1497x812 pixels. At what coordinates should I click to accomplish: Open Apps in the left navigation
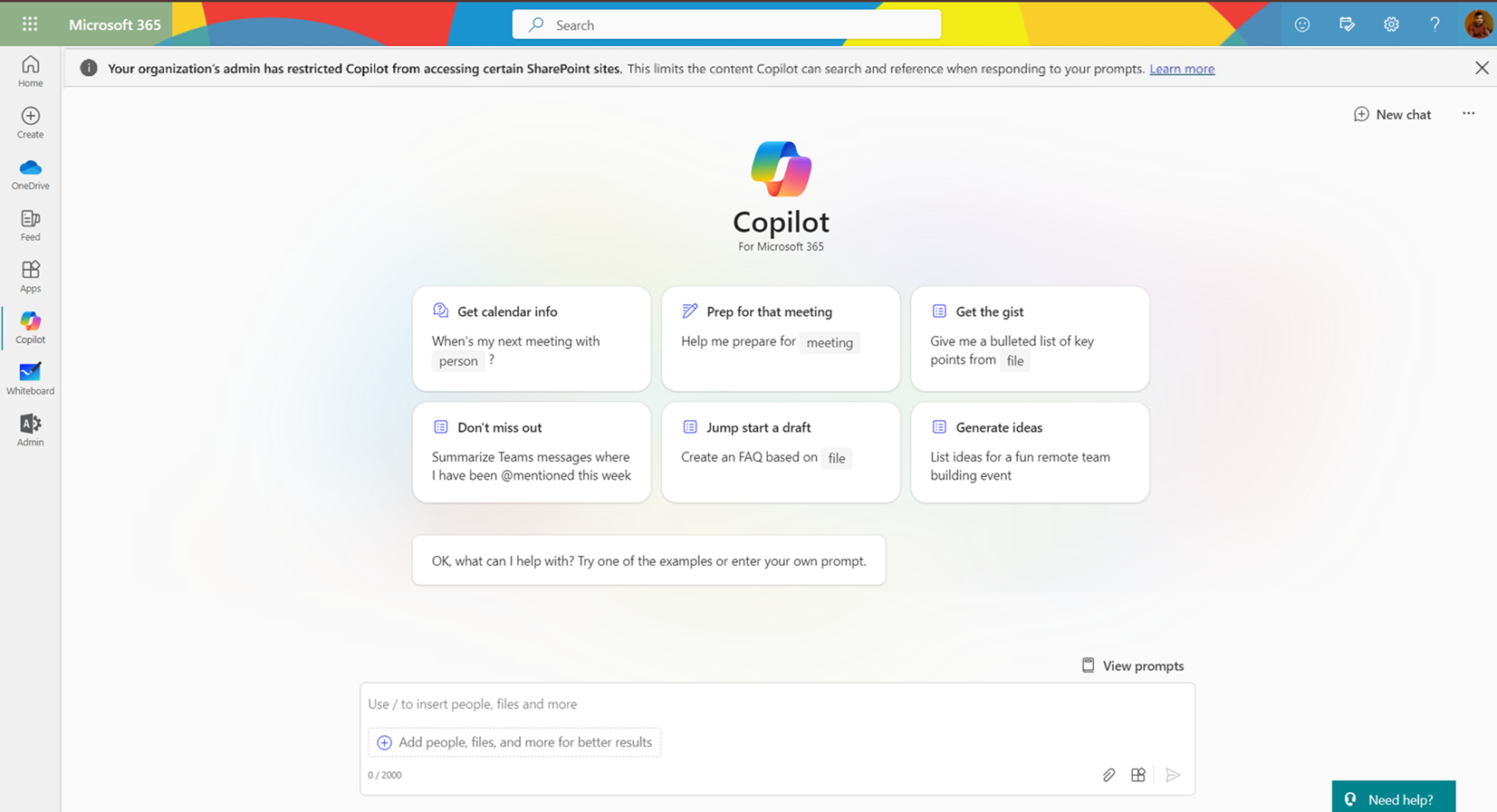coord(30,276)
